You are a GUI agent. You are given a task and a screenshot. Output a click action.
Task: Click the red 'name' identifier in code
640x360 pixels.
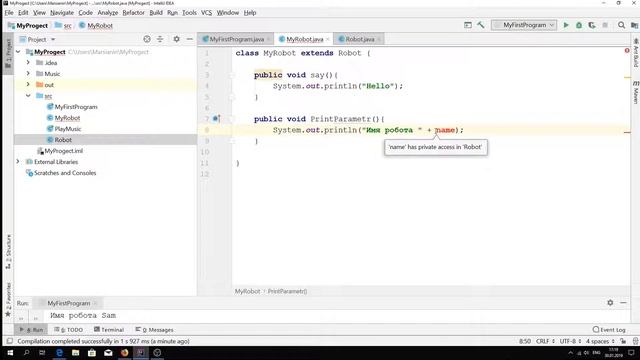pos(444,130)
